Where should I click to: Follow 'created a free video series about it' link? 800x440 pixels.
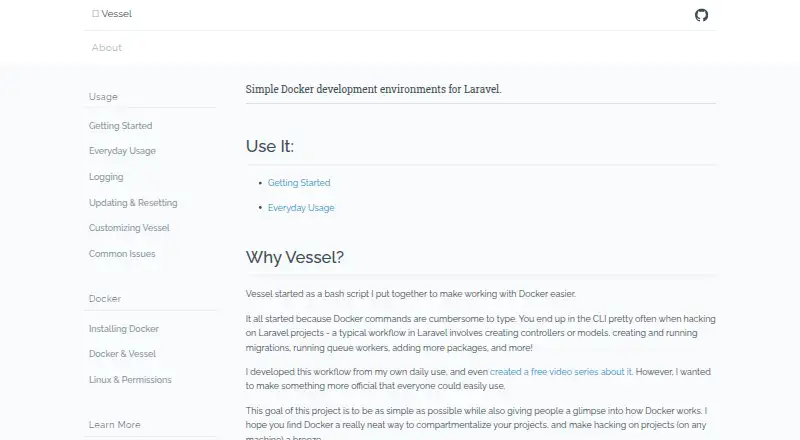561,372
